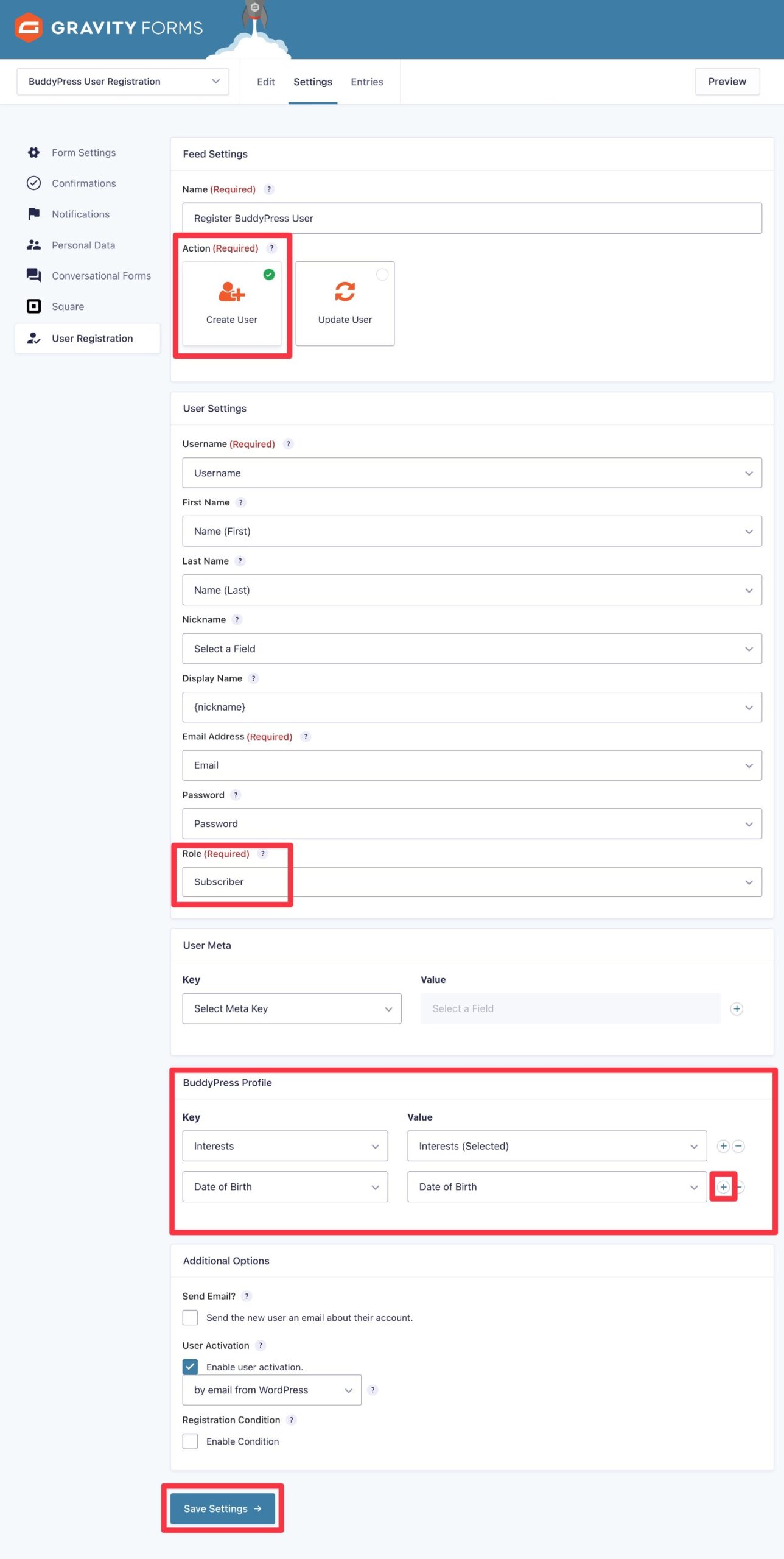784x1559 pixels.
Task: Check Enable Condition checkbox
Action: (191, 1442)
